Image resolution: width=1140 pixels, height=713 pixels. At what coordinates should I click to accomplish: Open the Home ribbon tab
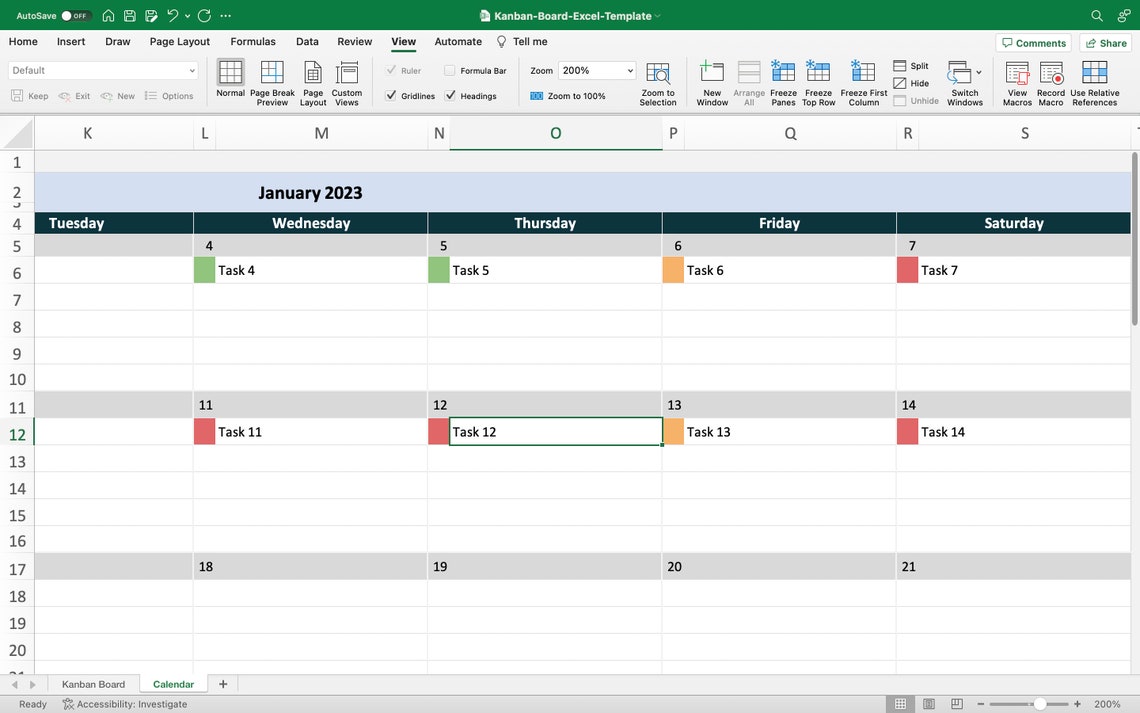coord(23,41)
